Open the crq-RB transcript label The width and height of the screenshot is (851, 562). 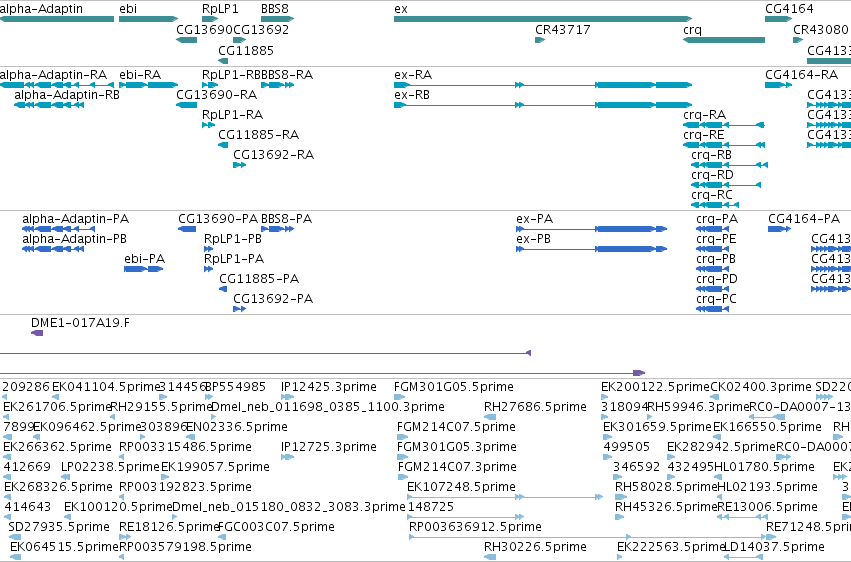[x=712, y=155]
